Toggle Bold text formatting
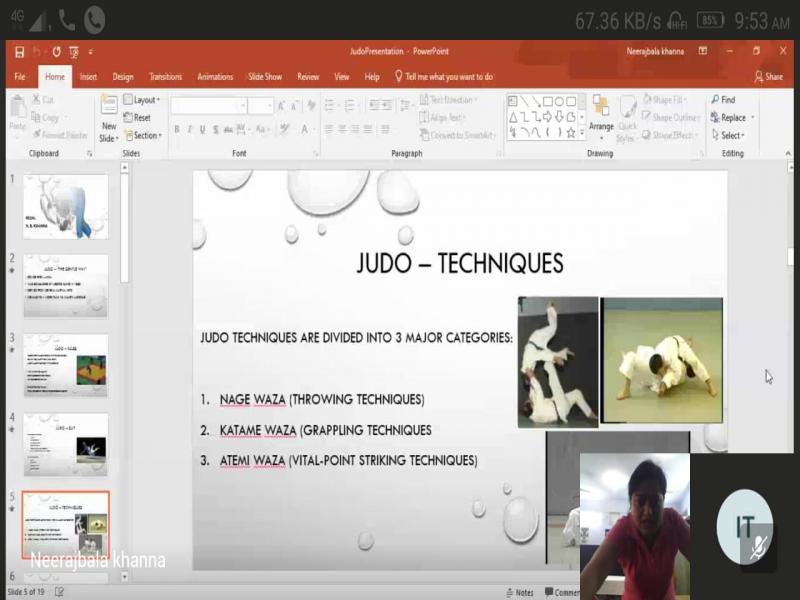Viewport: 800px width, 600px height. (x=177, y=130)
